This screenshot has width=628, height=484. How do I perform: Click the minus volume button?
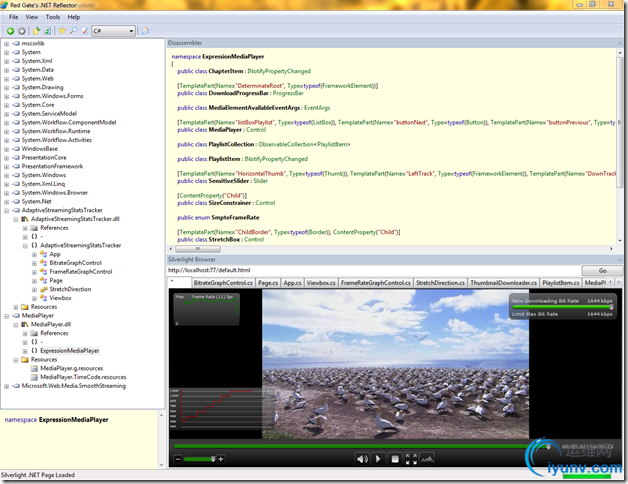(x=178, y=459)
